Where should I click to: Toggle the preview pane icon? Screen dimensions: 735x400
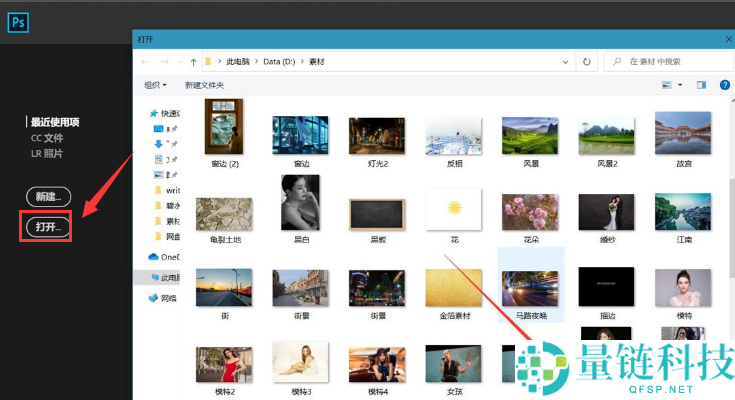(701, 85)
